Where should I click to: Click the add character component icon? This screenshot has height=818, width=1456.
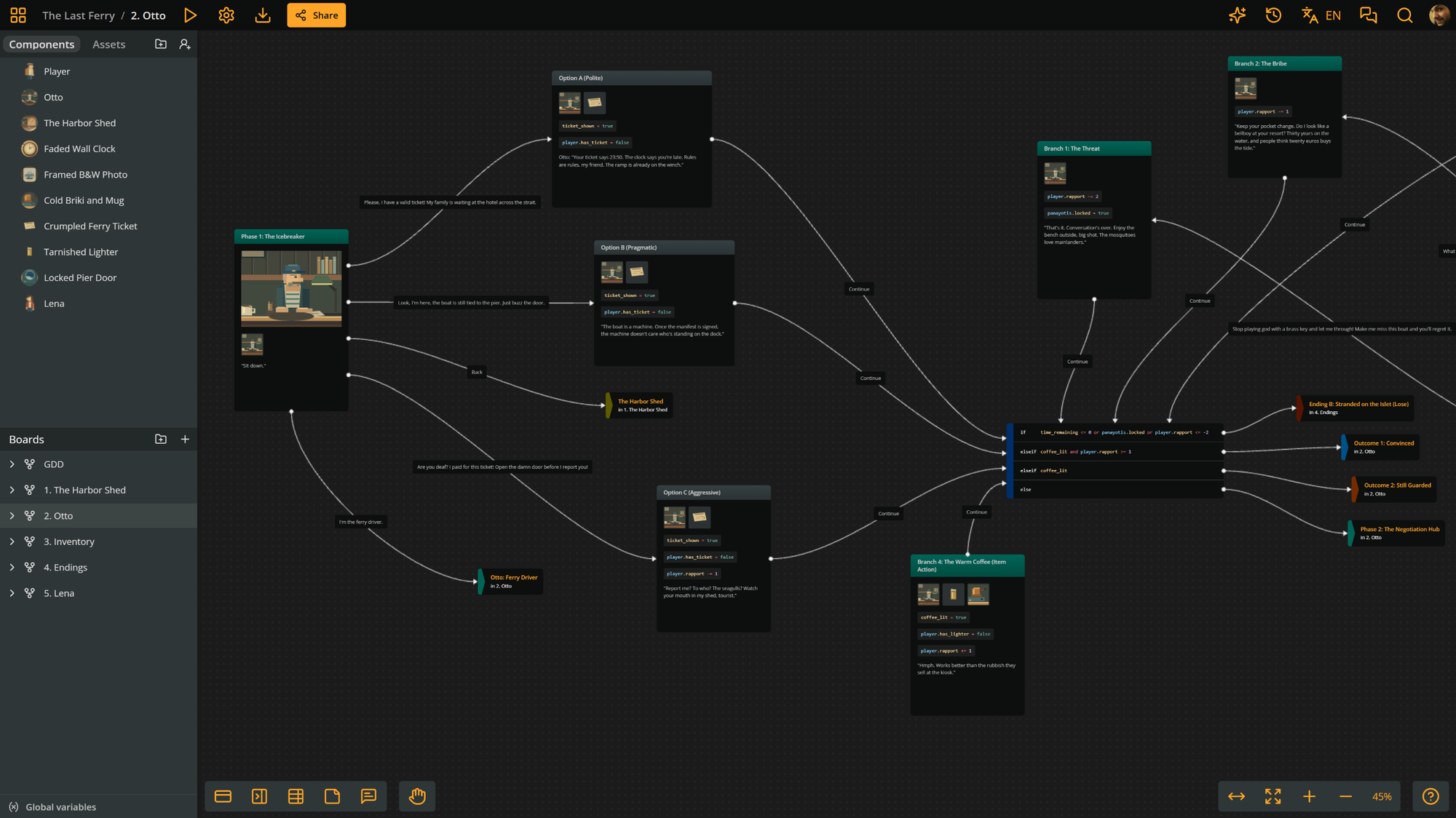pyautogui.click(x=185, y=44)
